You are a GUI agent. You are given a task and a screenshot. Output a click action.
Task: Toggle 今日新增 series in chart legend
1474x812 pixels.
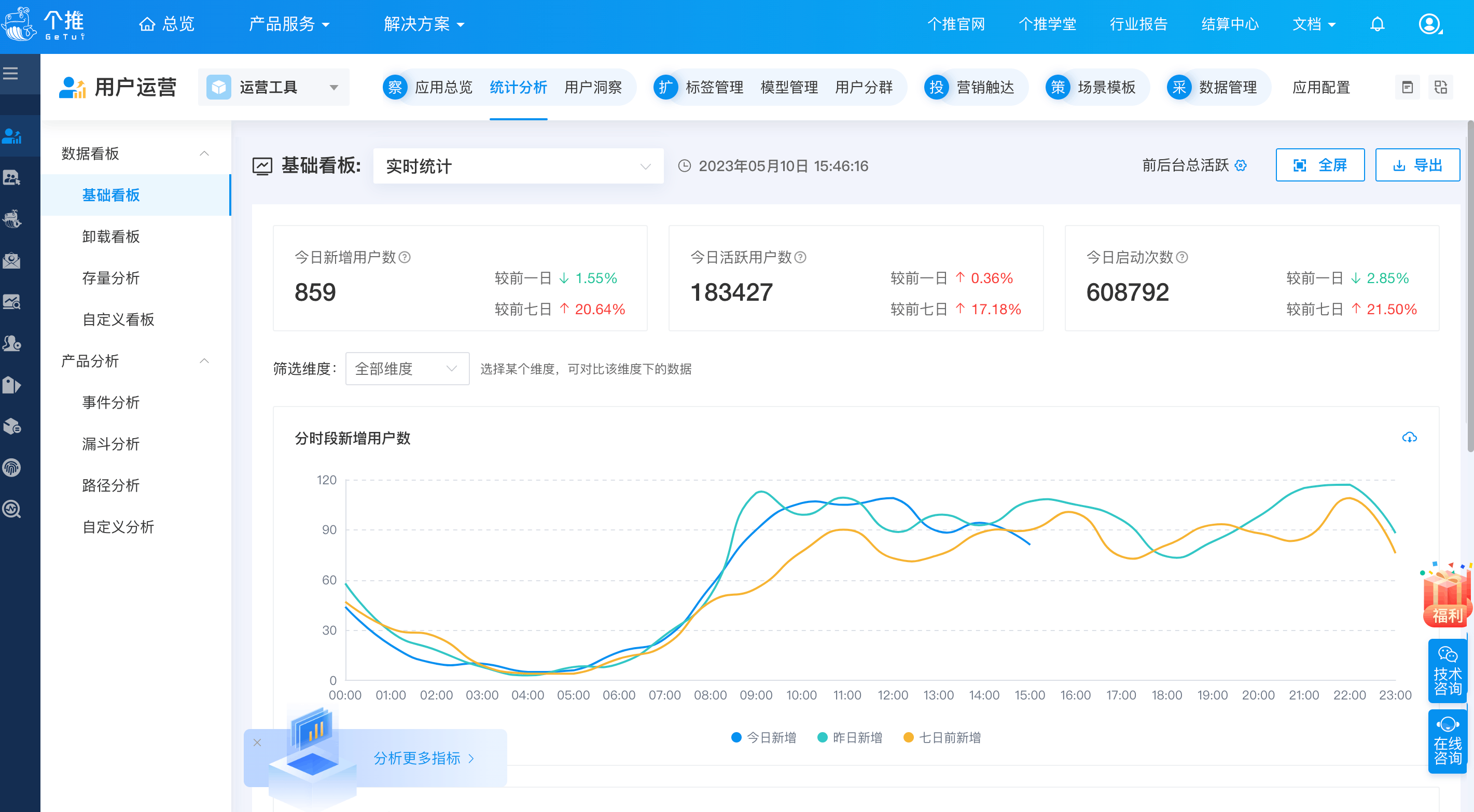point(764,738)
